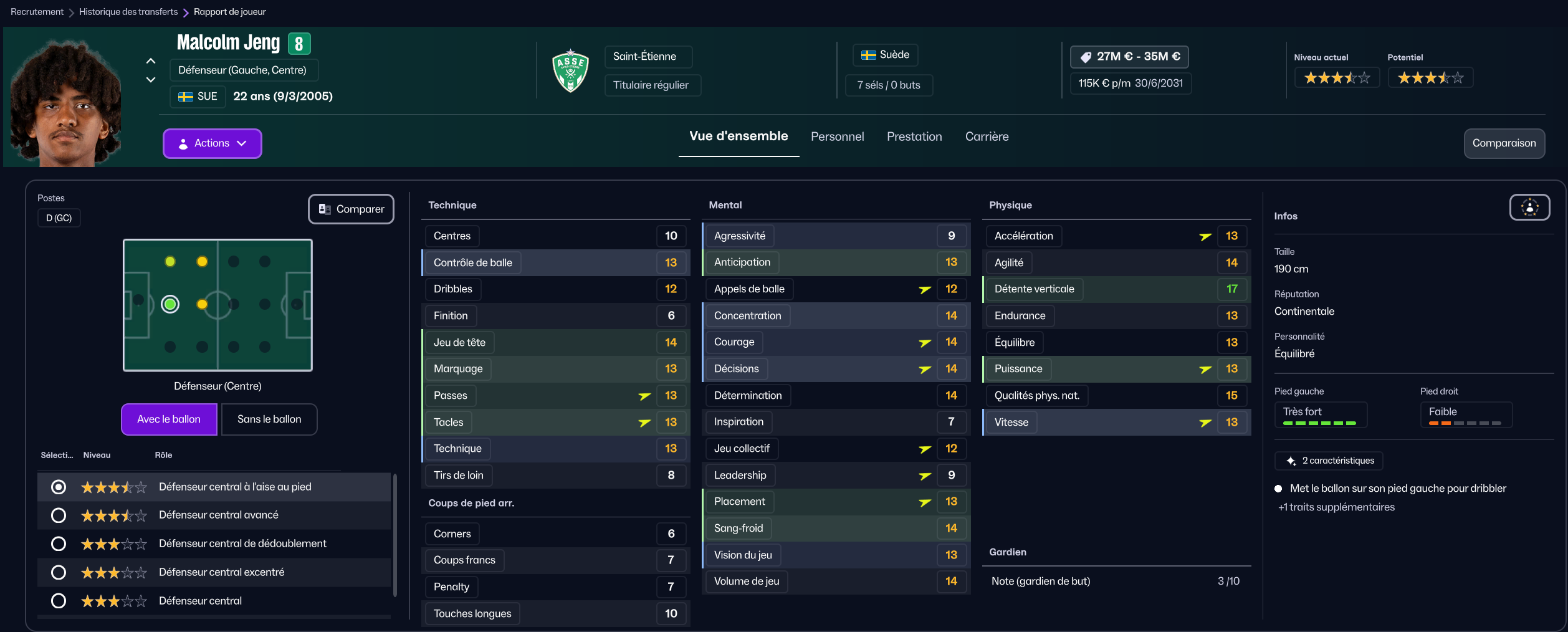Click the transfer value price tag icon
Image resolution: width=1568 pixels, height=632 pixels.
(x=1086, y=57)
